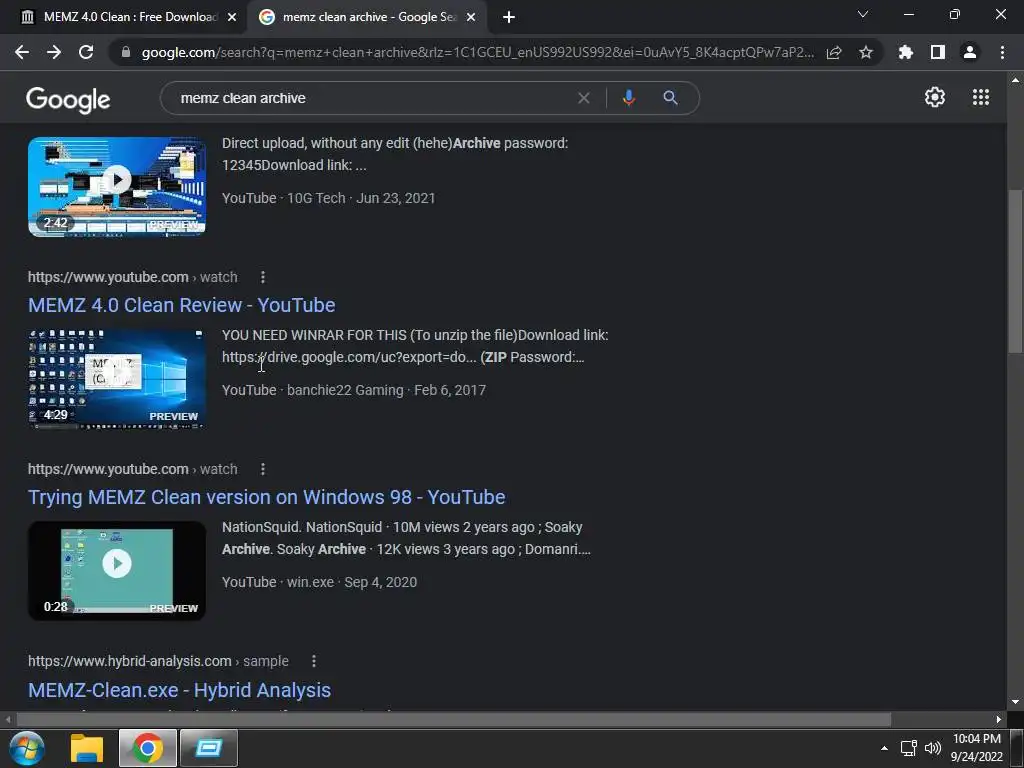
Task: Click the YOU NEED WINRAR FOR THIS snippet
Action: pos(415,346)
